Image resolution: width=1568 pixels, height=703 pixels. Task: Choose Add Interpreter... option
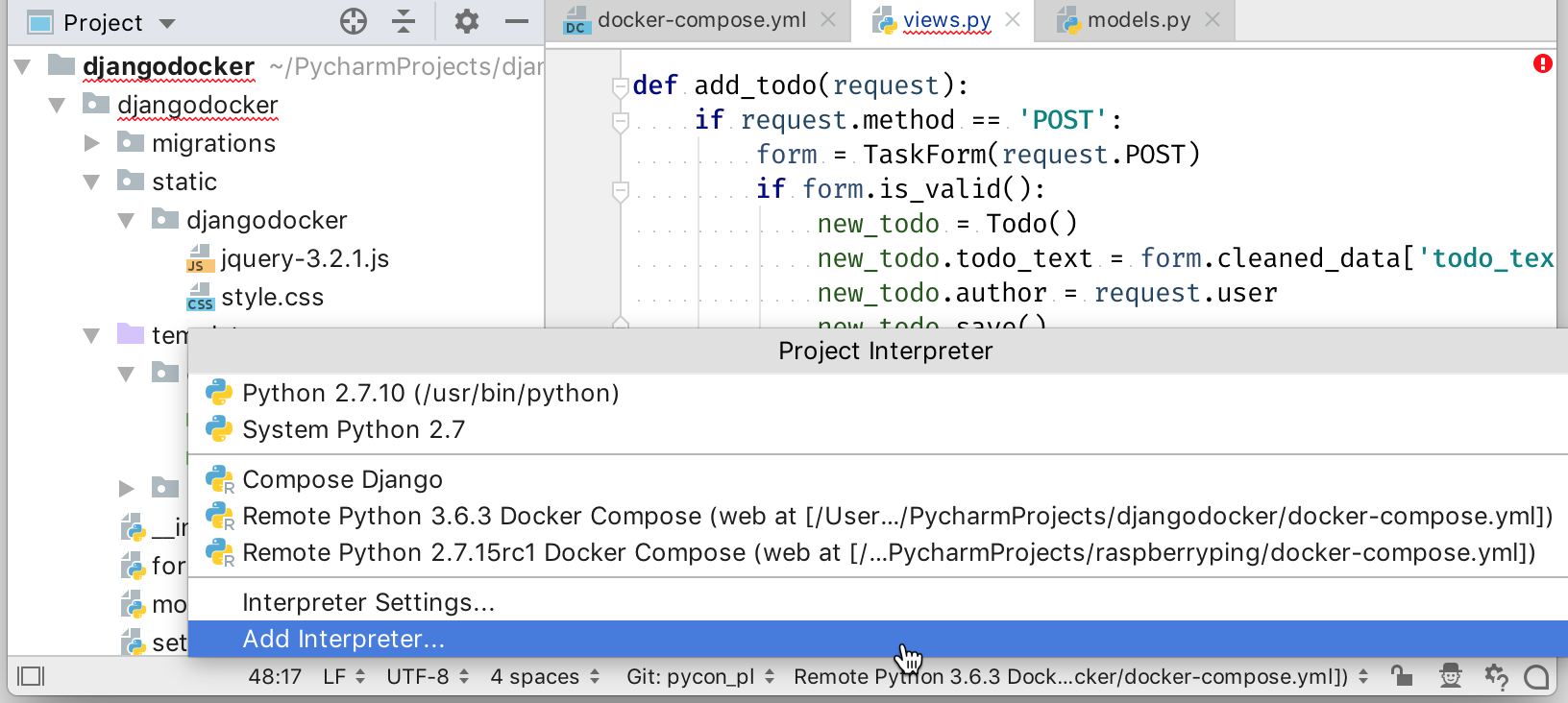(x=343, y=639)
